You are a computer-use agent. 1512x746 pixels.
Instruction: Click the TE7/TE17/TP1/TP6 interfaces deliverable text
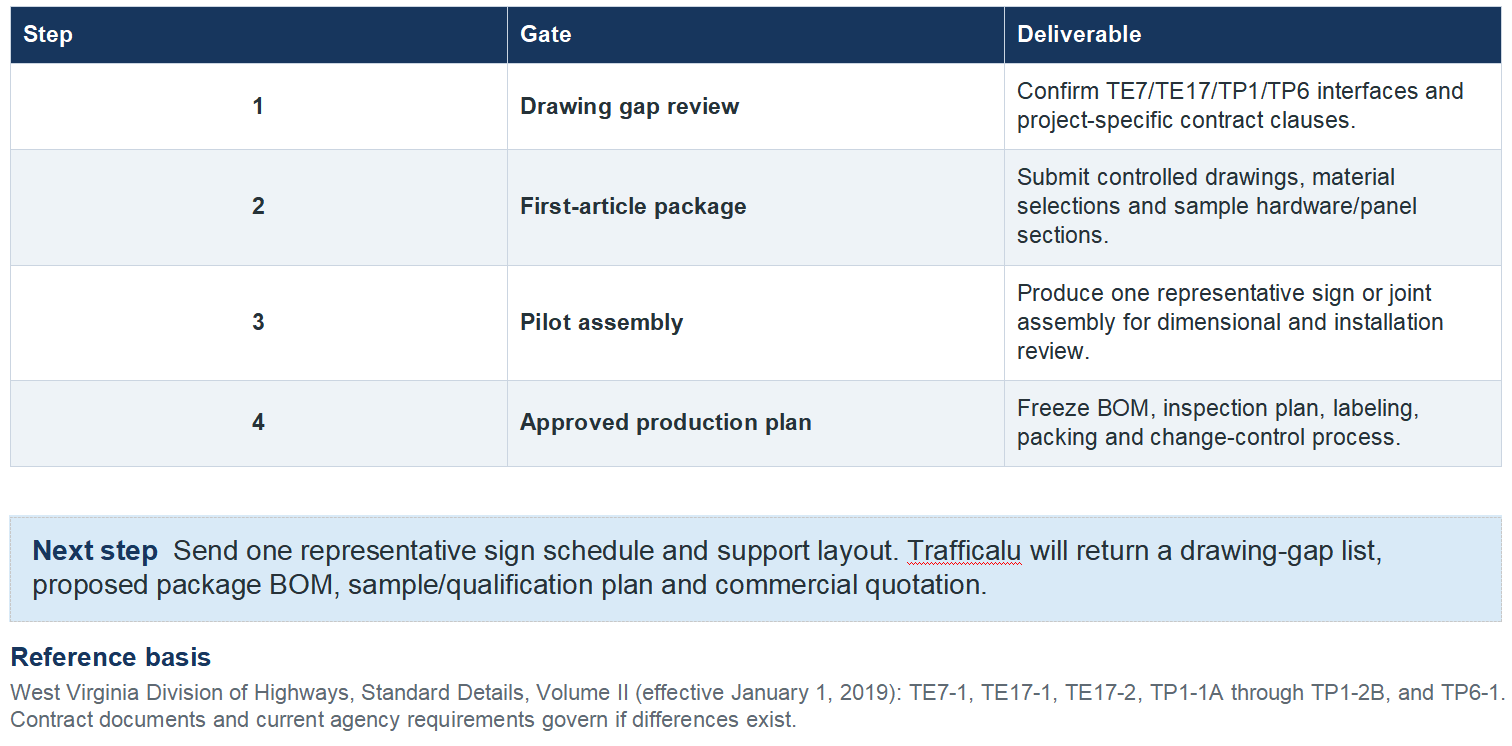(x=1240, y=105)
